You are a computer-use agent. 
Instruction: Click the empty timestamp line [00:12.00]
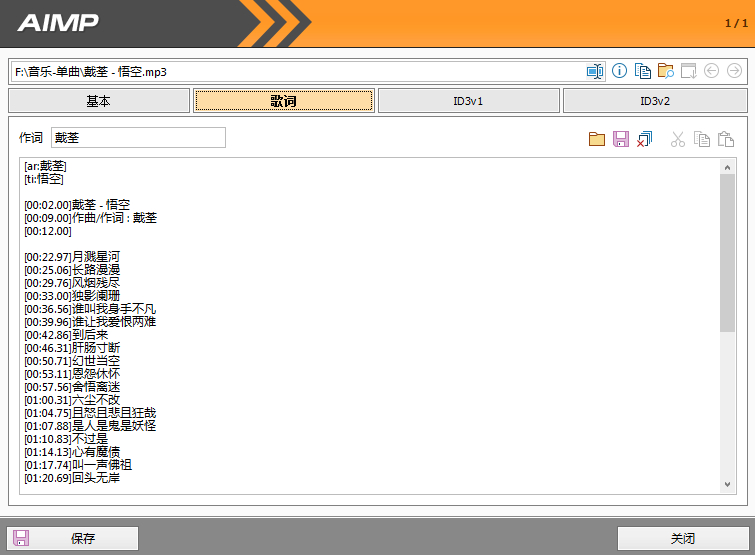[48, 231]
